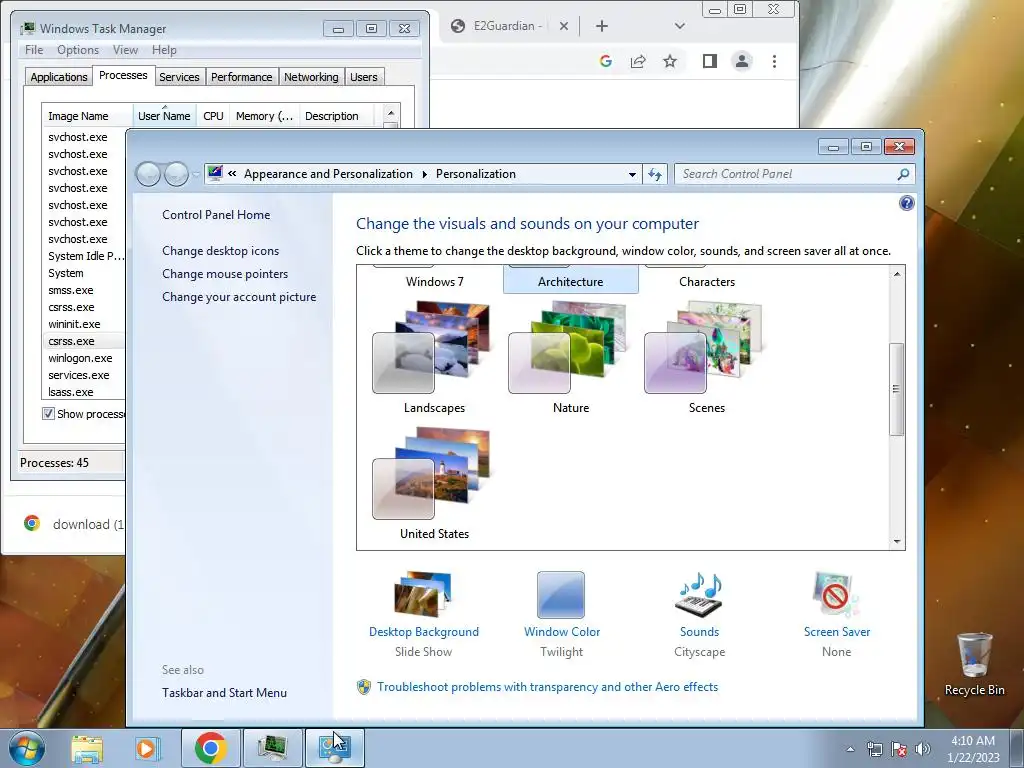Select the Nature theme

(570, 358)
